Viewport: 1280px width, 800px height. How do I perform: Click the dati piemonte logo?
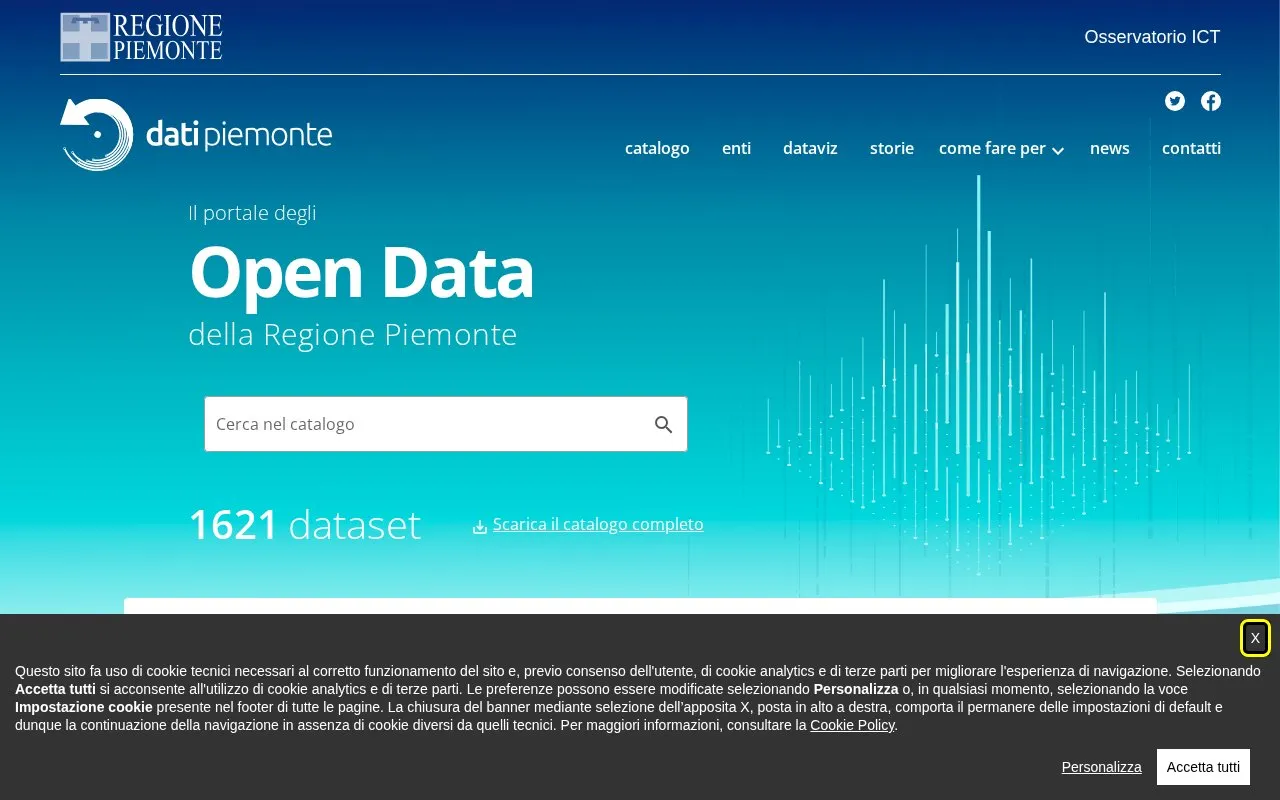[196, 134]
